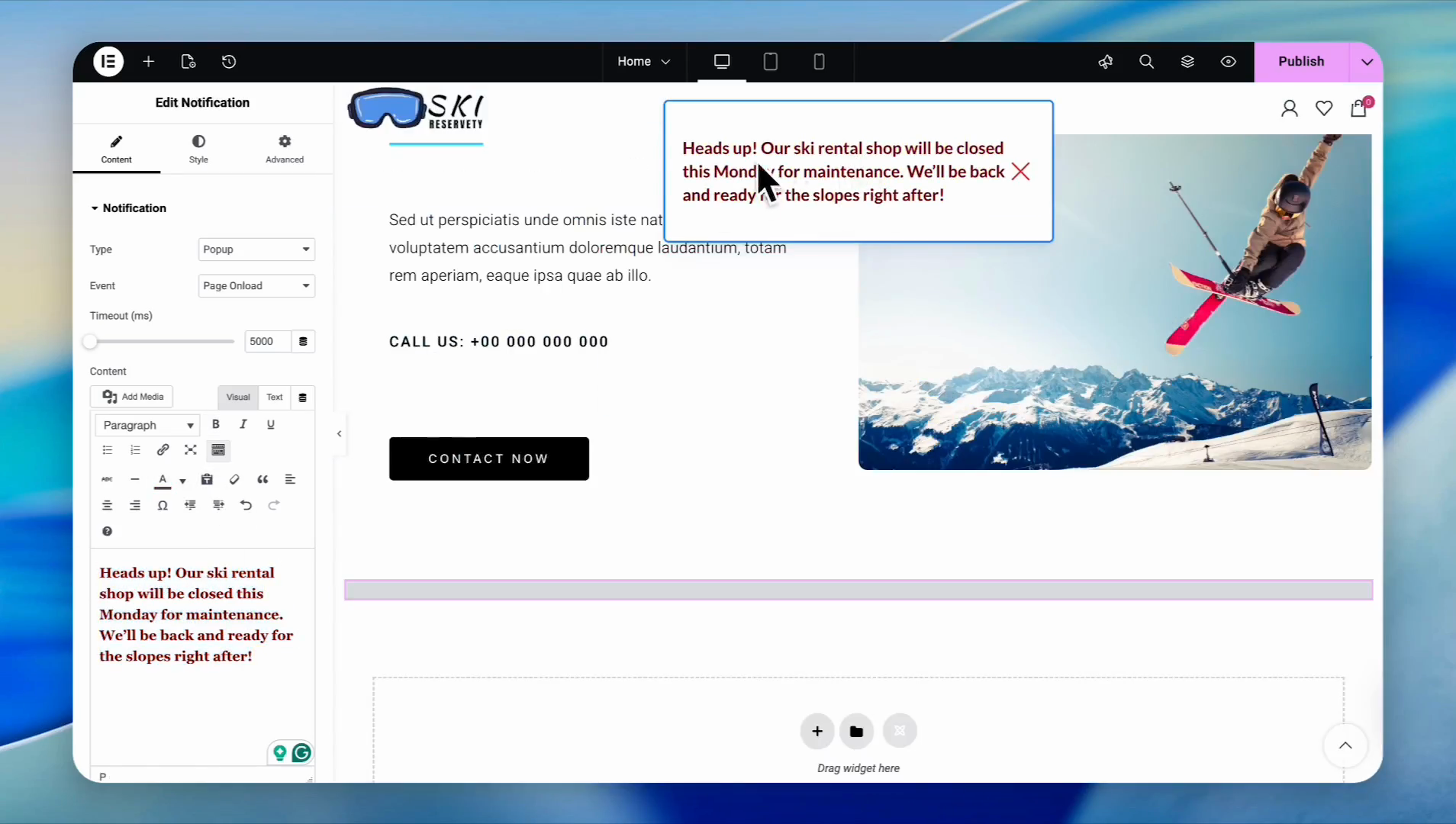Click the insert link icon in editor
The height and width of the screenshot is (824, 1456).
163,450
